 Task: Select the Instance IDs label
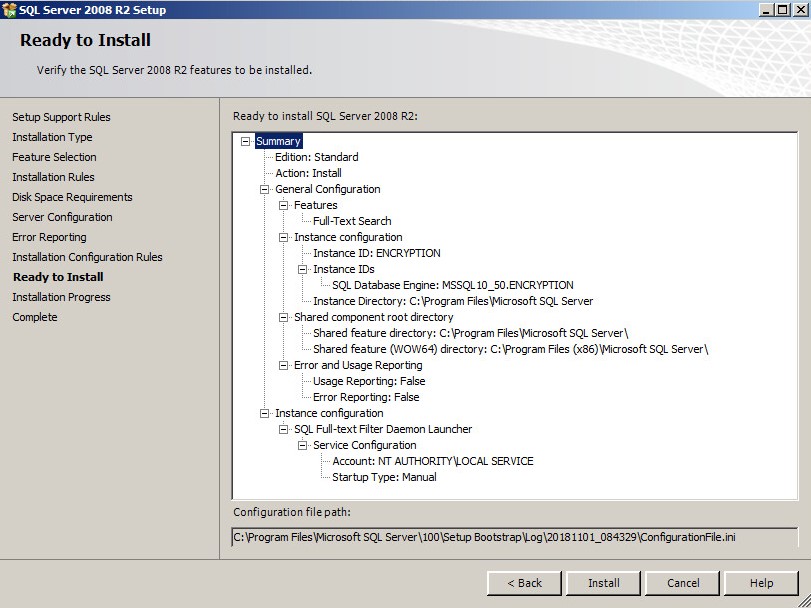[343, 269]
